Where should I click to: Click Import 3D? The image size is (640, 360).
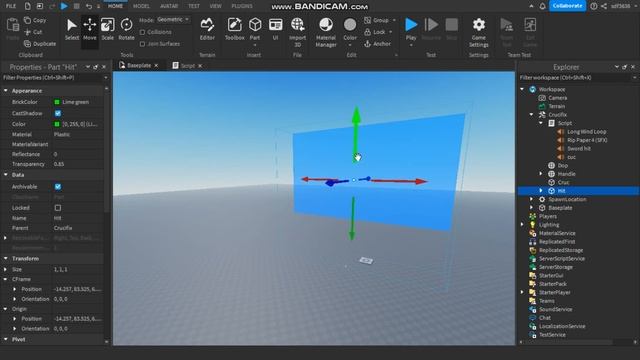[x=298, y=32]
